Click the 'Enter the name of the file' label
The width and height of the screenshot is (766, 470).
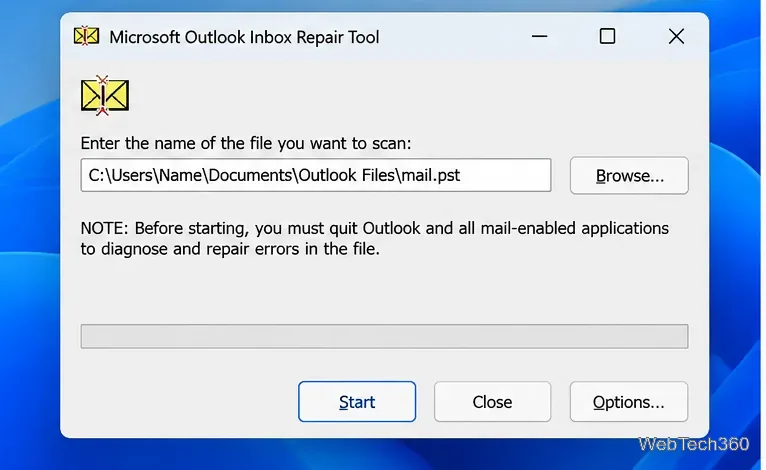[x=246, y=143]
